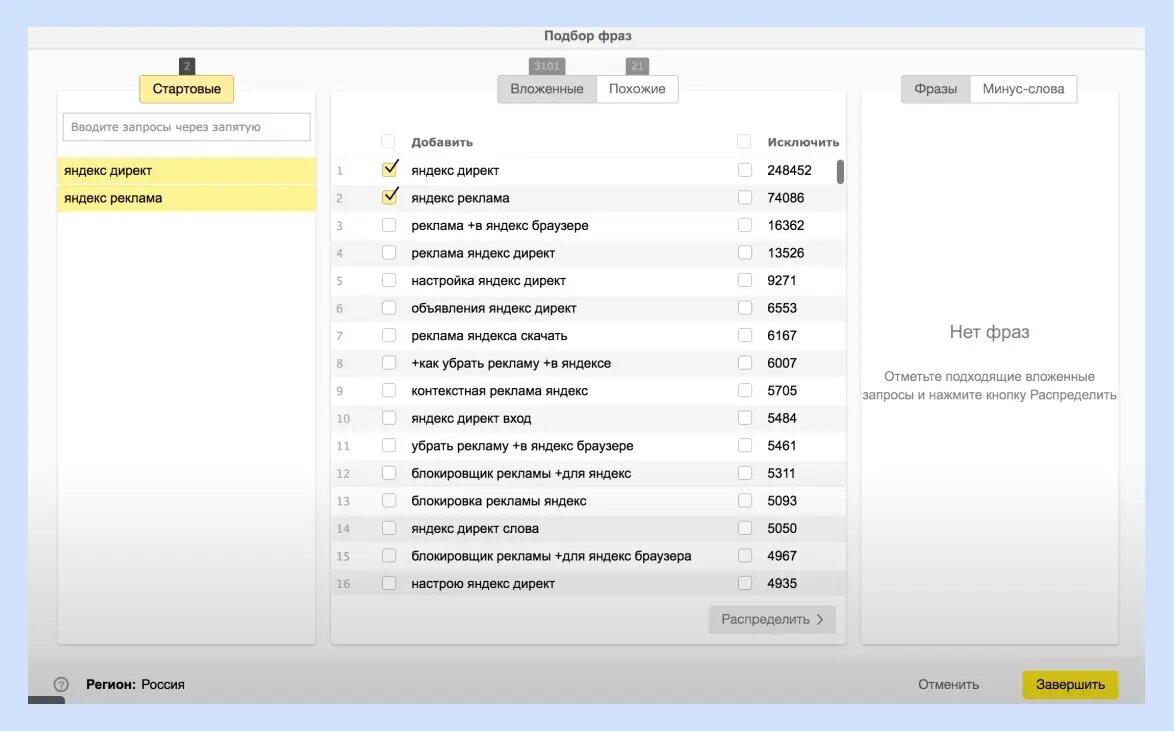Click the phrase text контекстная реклама яндекс
This screenshot has height=731, width=1174.
(x=499, y=391)
